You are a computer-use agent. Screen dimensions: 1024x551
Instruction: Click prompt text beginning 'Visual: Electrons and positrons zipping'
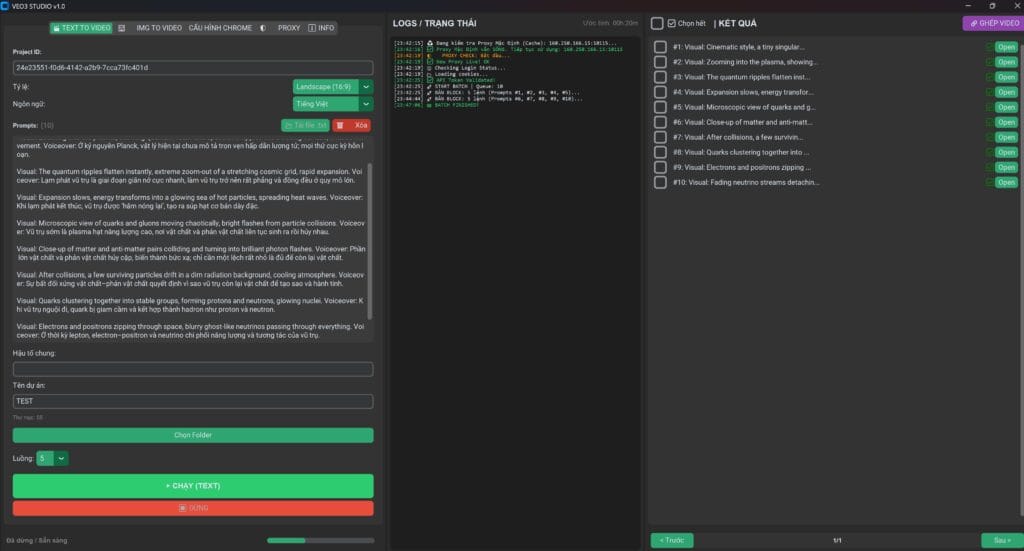190,331
